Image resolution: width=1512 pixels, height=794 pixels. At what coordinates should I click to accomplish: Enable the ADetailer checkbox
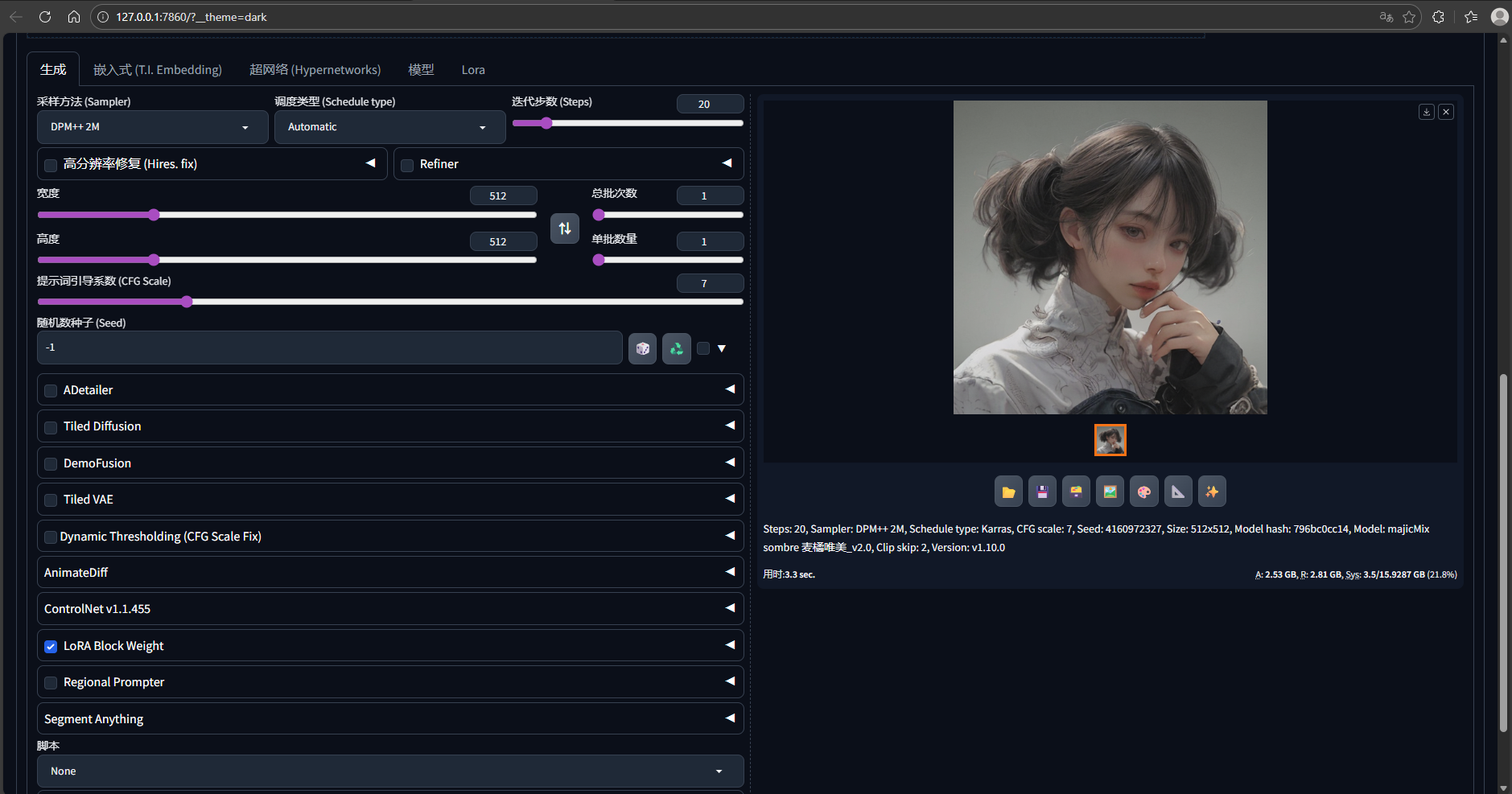(51, 391)
